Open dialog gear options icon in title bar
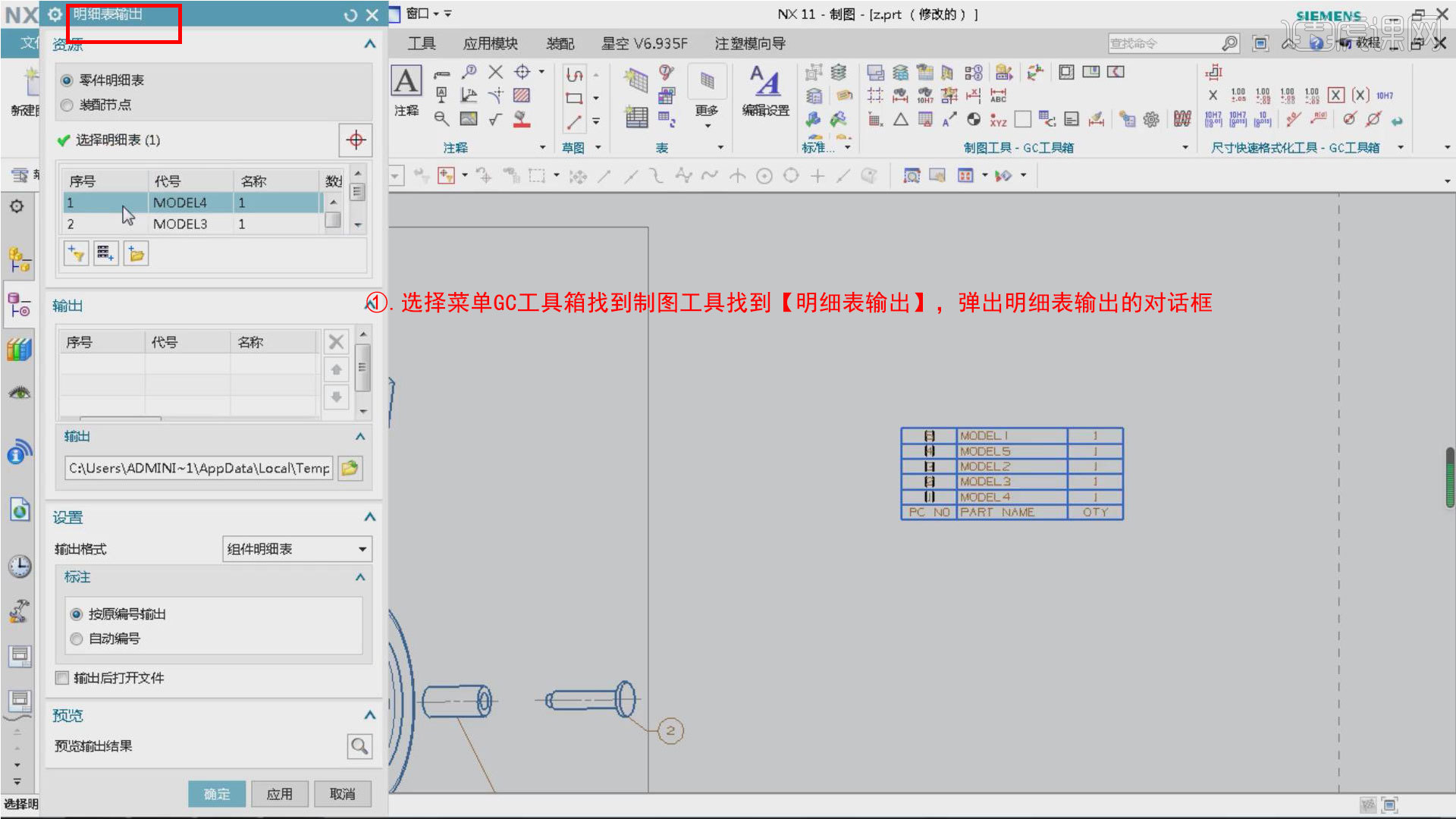The height and width of the screenshot is (819, 1456). pyautogui.click(x=55, y=14)
